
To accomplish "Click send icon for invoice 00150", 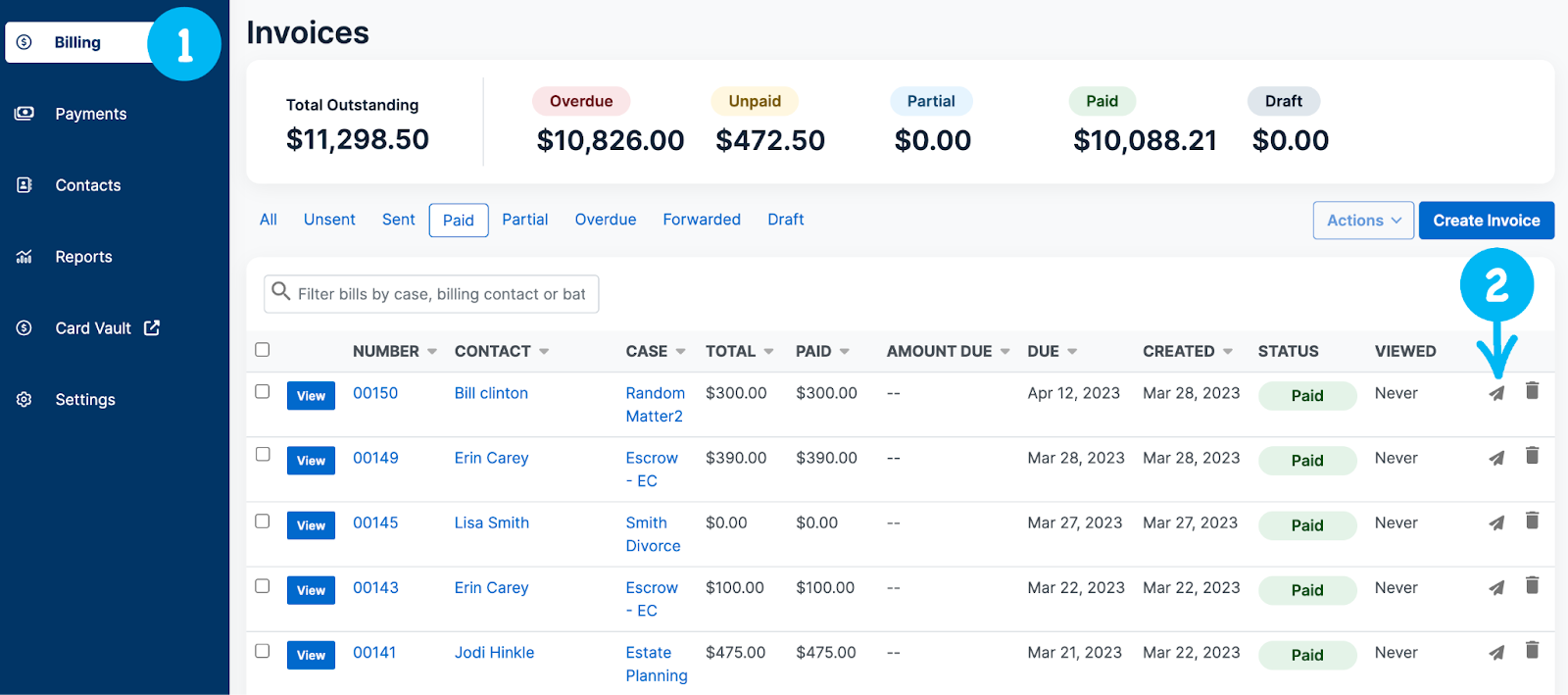I will click(x=1496, y=394).
